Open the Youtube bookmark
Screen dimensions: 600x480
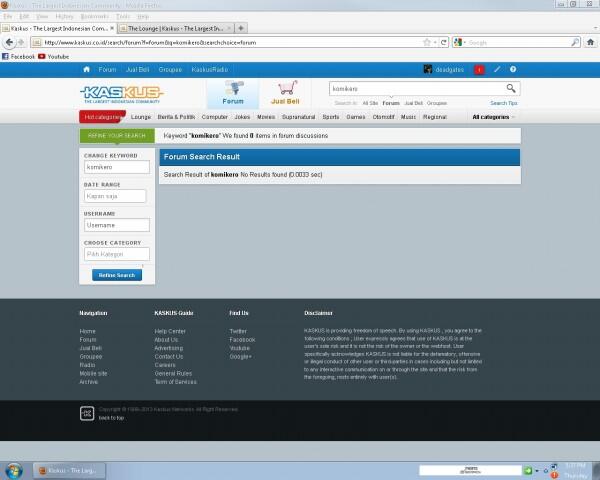[x=54, y=56]
